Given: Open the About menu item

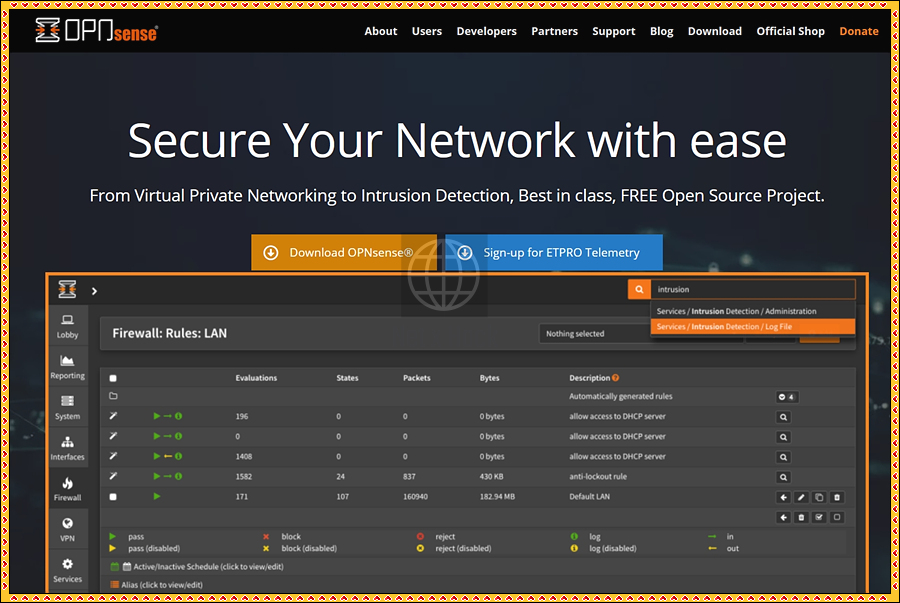Looking at the screenshot, I should pos(381,31).
